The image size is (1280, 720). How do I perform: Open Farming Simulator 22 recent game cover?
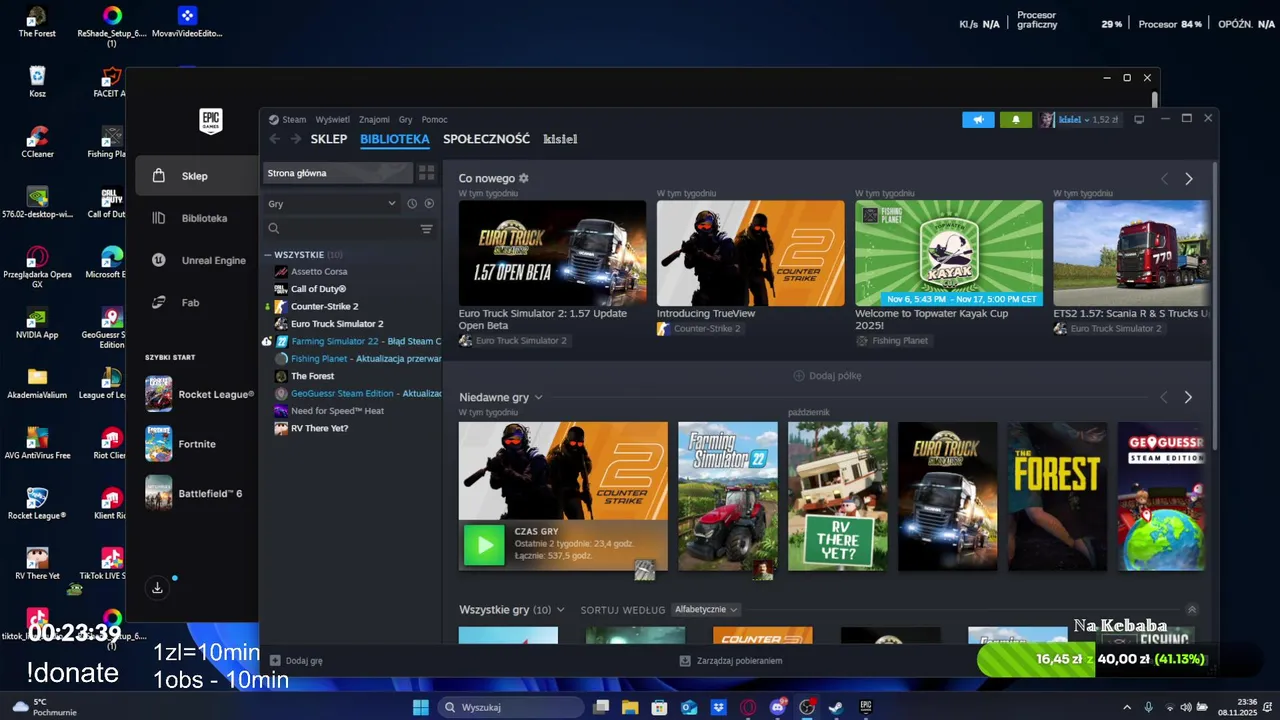[728, 496]
